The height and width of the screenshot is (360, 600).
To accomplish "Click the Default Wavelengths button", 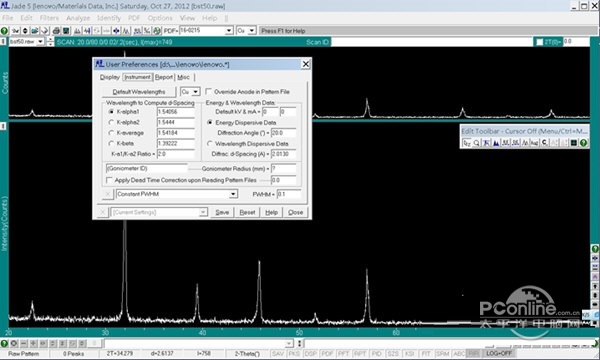I will pyautogui.click(x=139, y=92).
